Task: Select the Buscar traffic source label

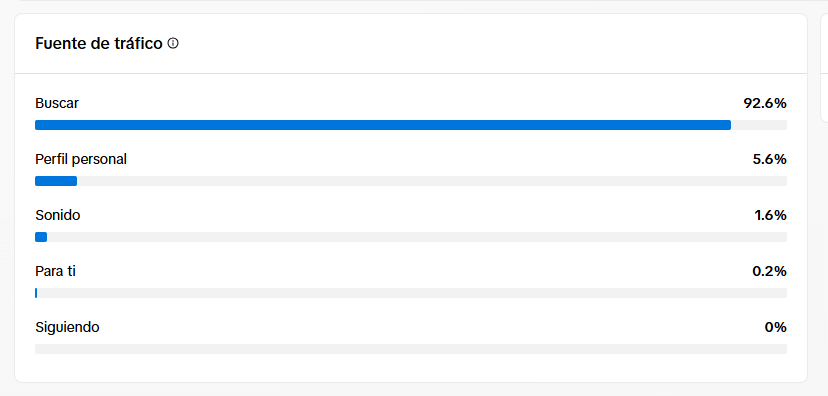Action: (x=57, y=103)
